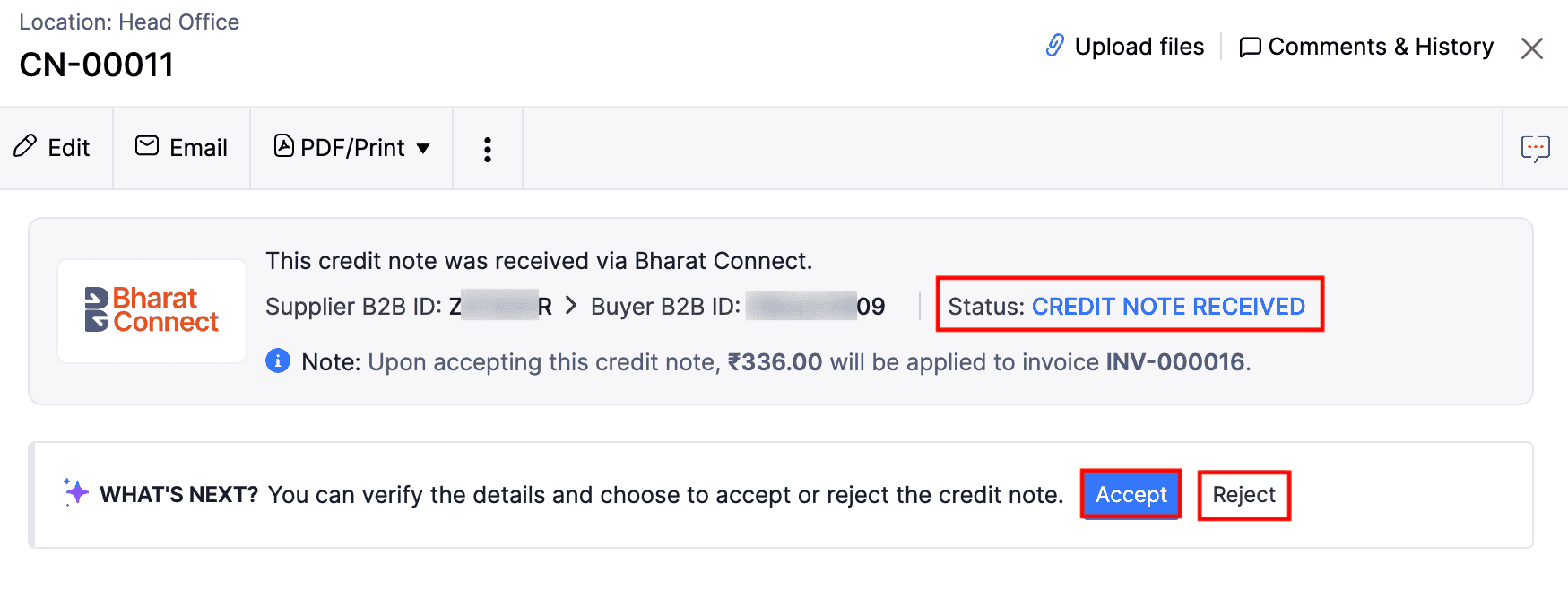Open Comments & History via speech bubble icon
The width and height of the screenshot is (1568, 599).
1252,47
